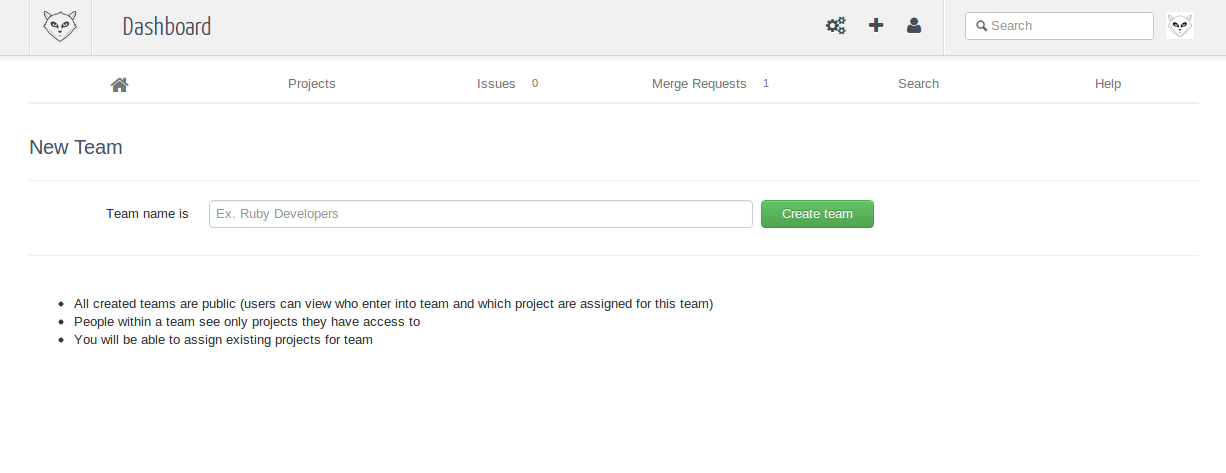The image size is (1226, 473).
Task: Focus the Team name input field
Action: point(480,214)
